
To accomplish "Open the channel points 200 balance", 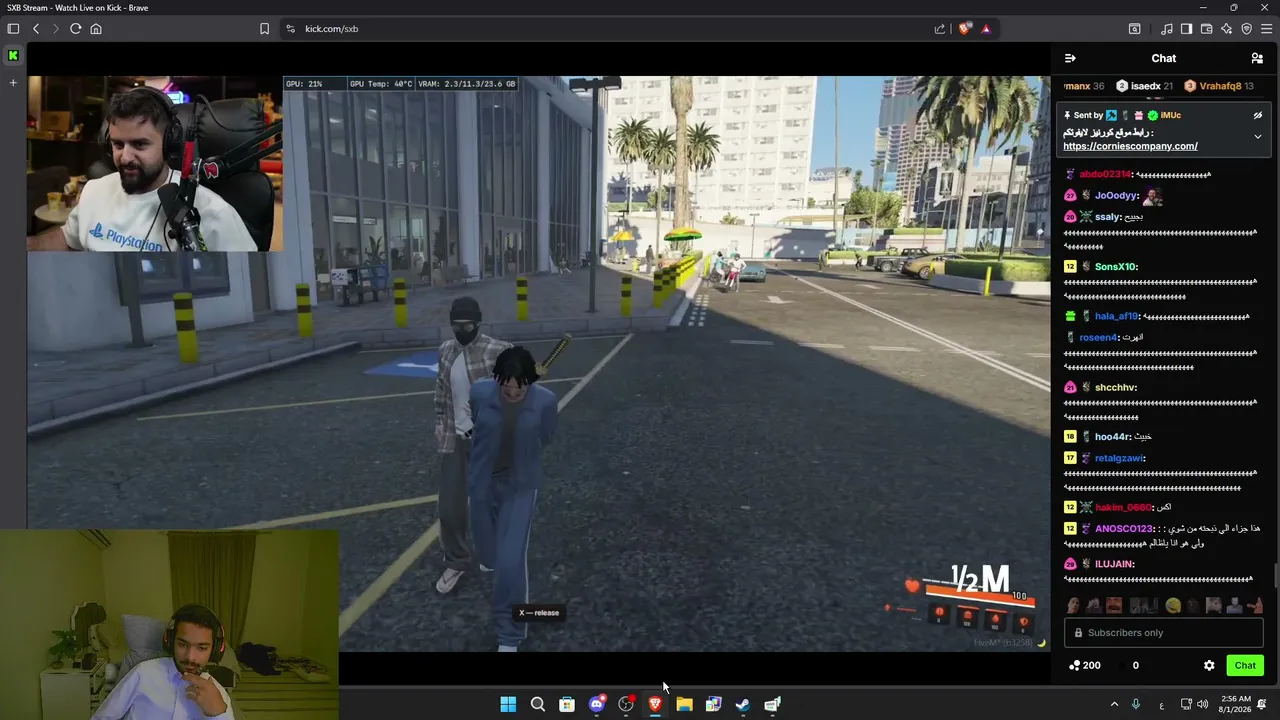I will pos(1085,666).
